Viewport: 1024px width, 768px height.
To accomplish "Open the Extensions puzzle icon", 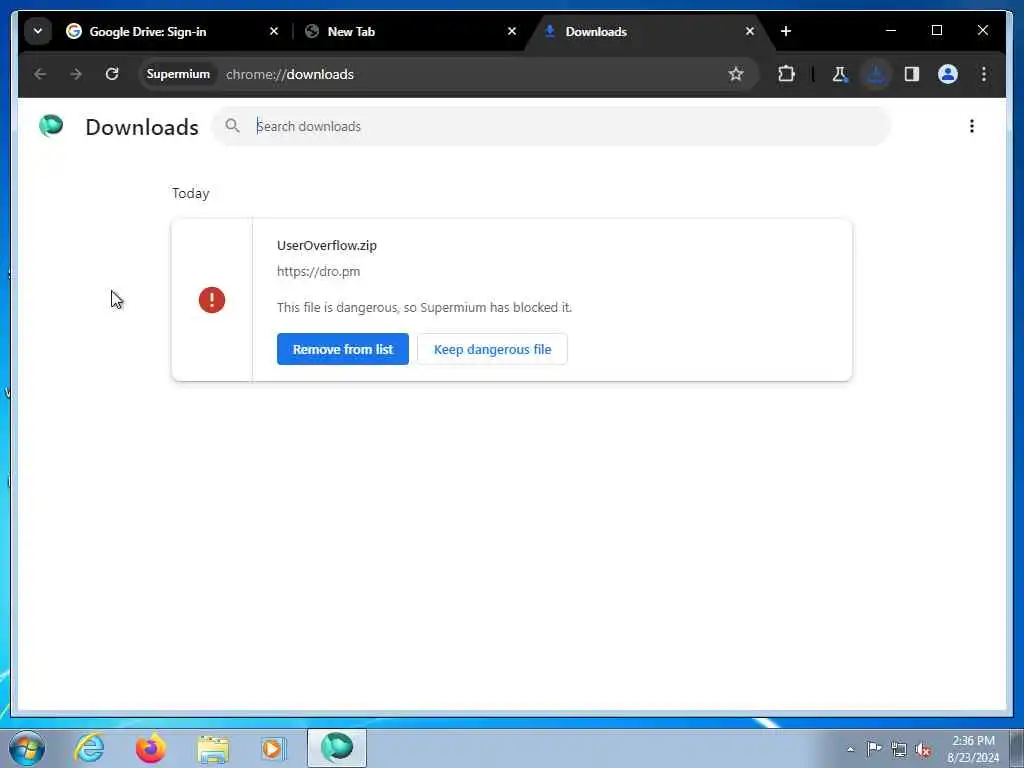I will [x=786, y=74].
